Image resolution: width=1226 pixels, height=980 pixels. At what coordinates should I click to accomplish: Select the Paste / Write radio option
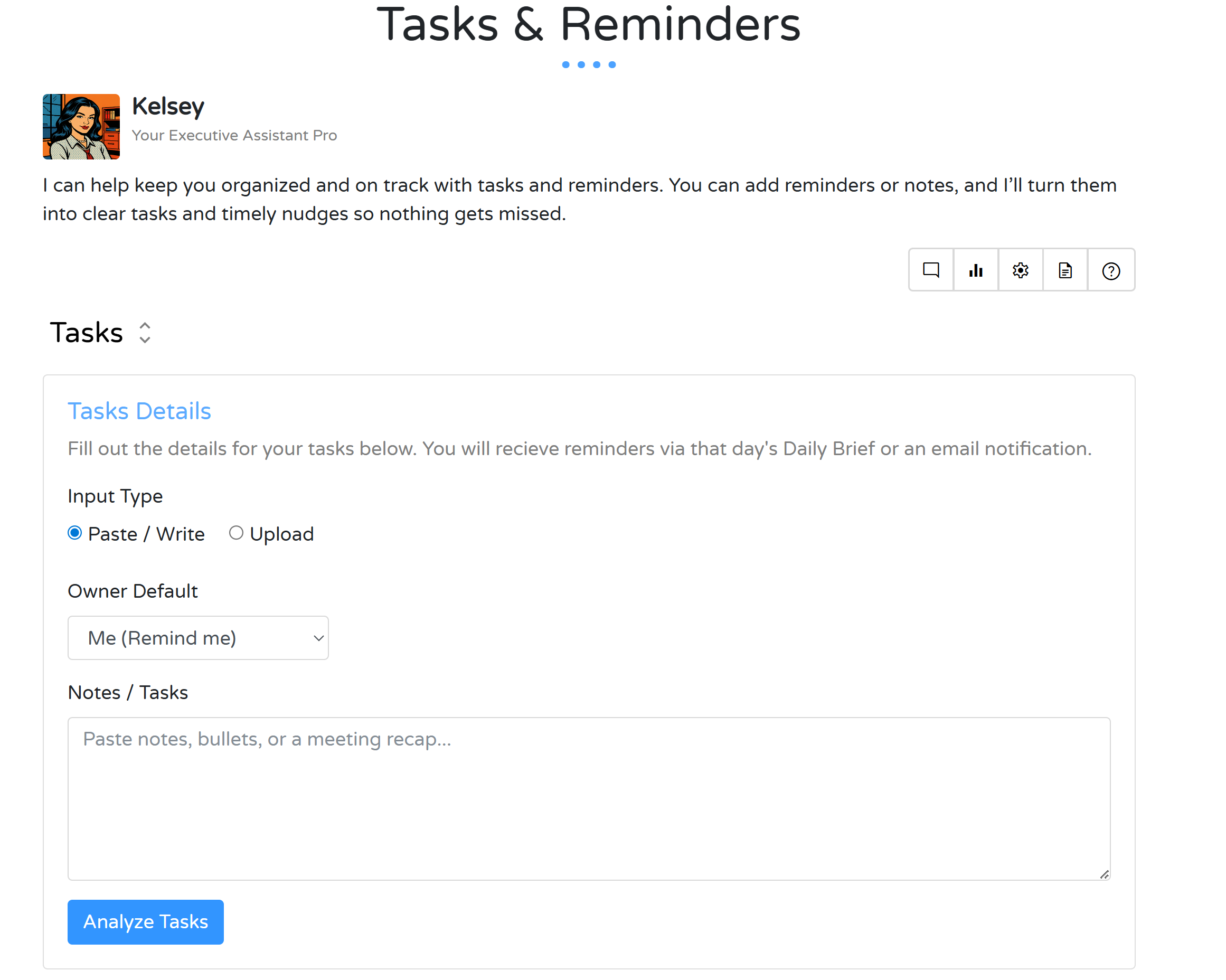75,533
